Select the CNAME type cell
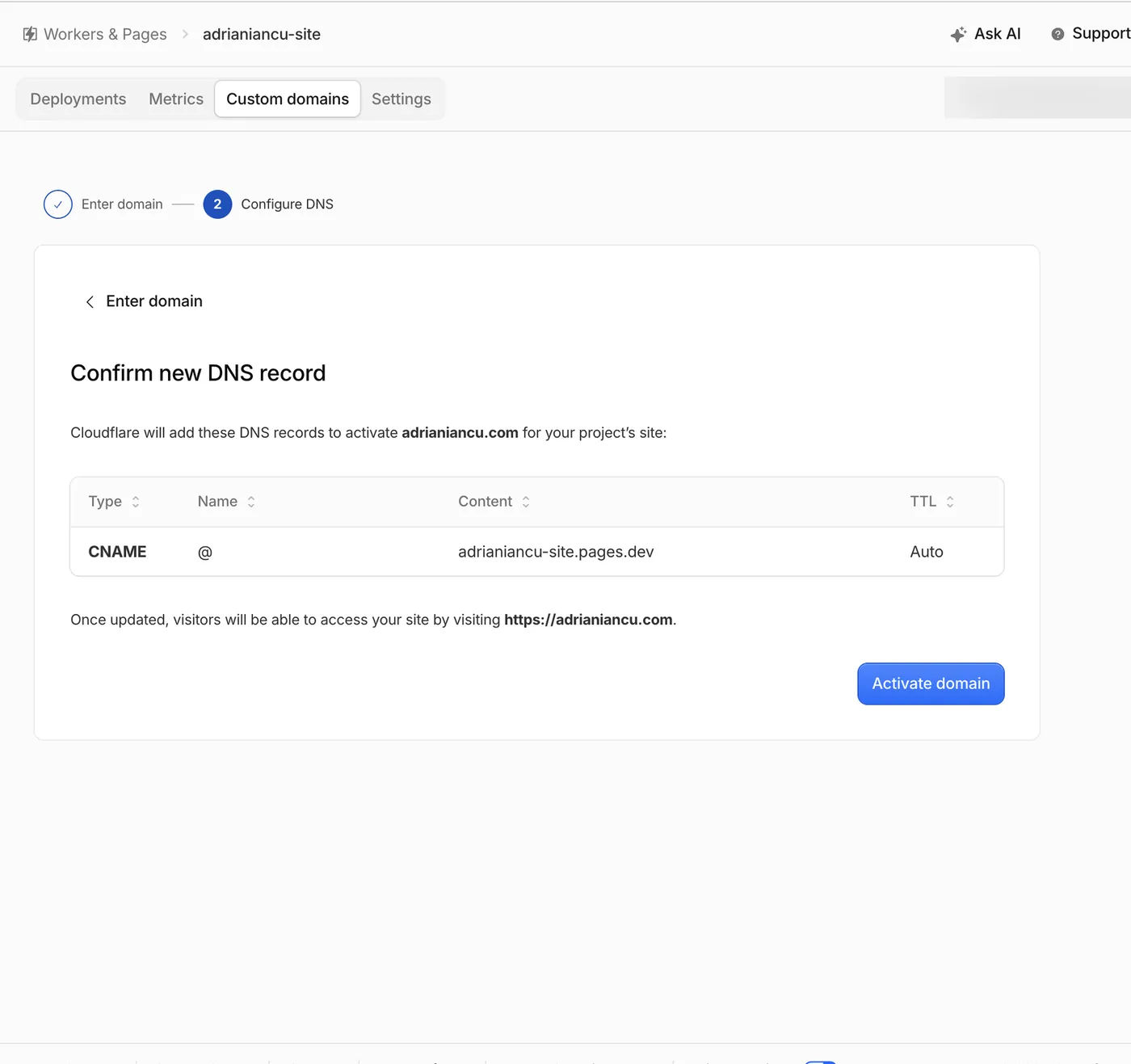The image size is (1131, 1064). click(117, 552)
